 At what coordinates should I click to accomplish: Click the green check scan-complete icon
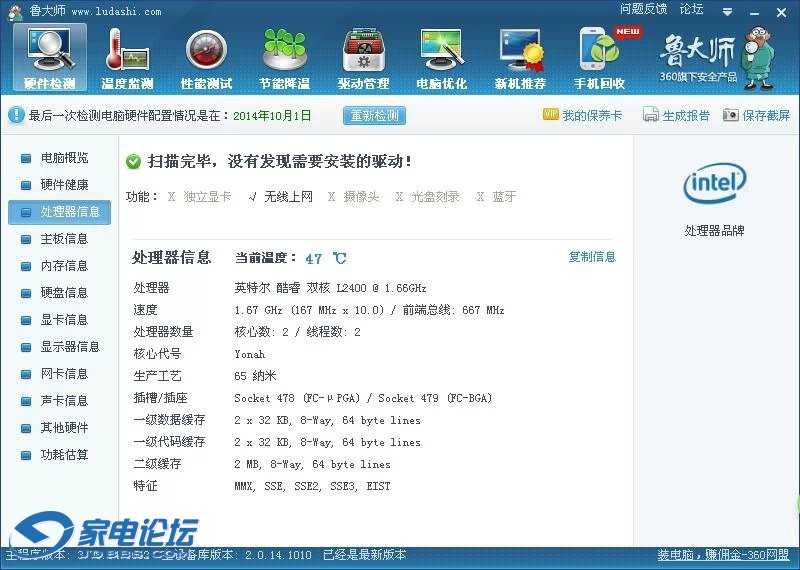pyautogui.click(x=133, y=162)
